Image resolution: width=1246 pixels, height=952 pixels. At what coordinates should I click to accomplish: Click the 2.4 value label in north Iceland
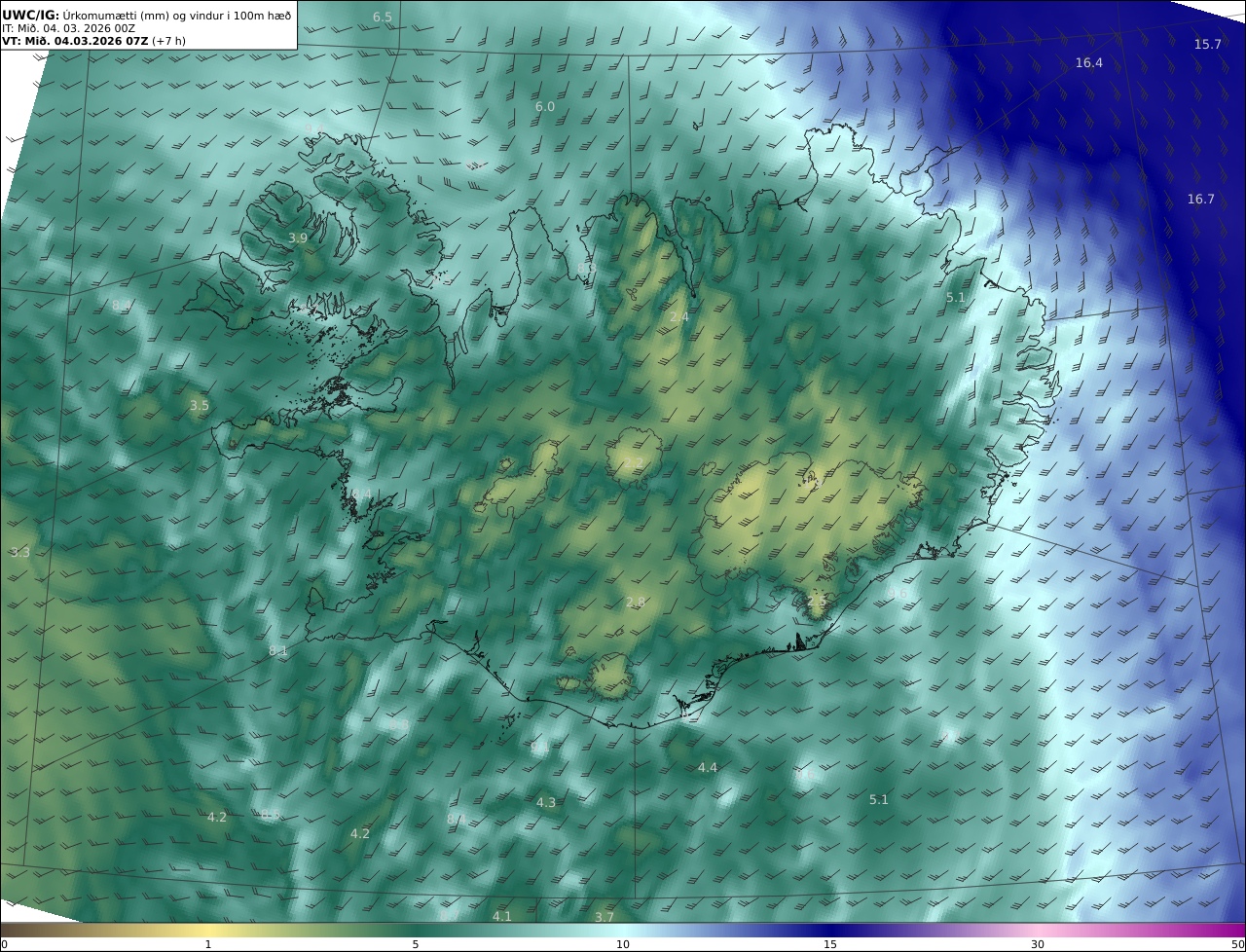point(679,317)
